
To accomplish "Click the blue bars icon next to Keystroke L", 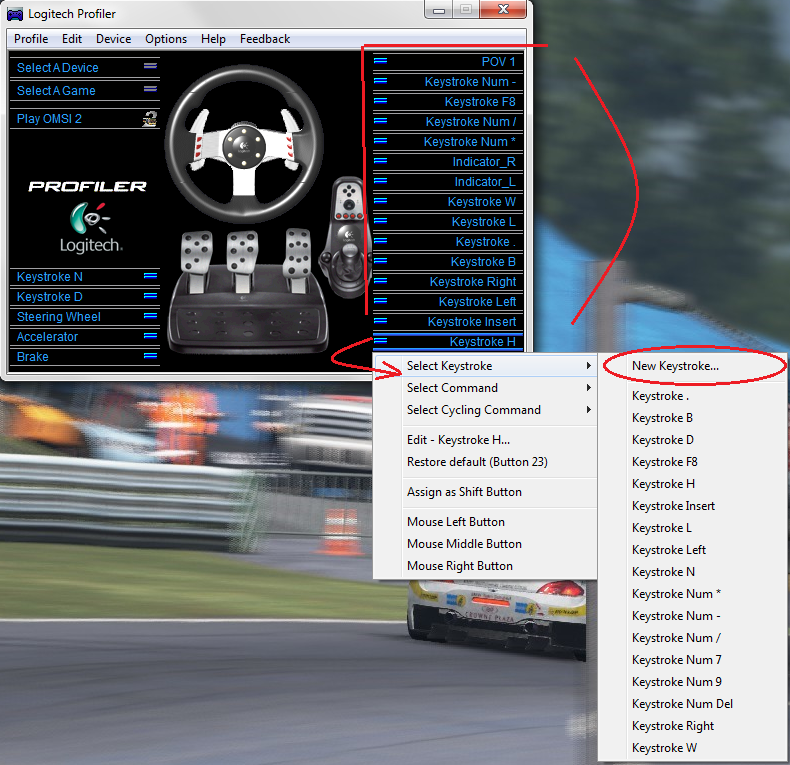I will click(x=380, y=221).
